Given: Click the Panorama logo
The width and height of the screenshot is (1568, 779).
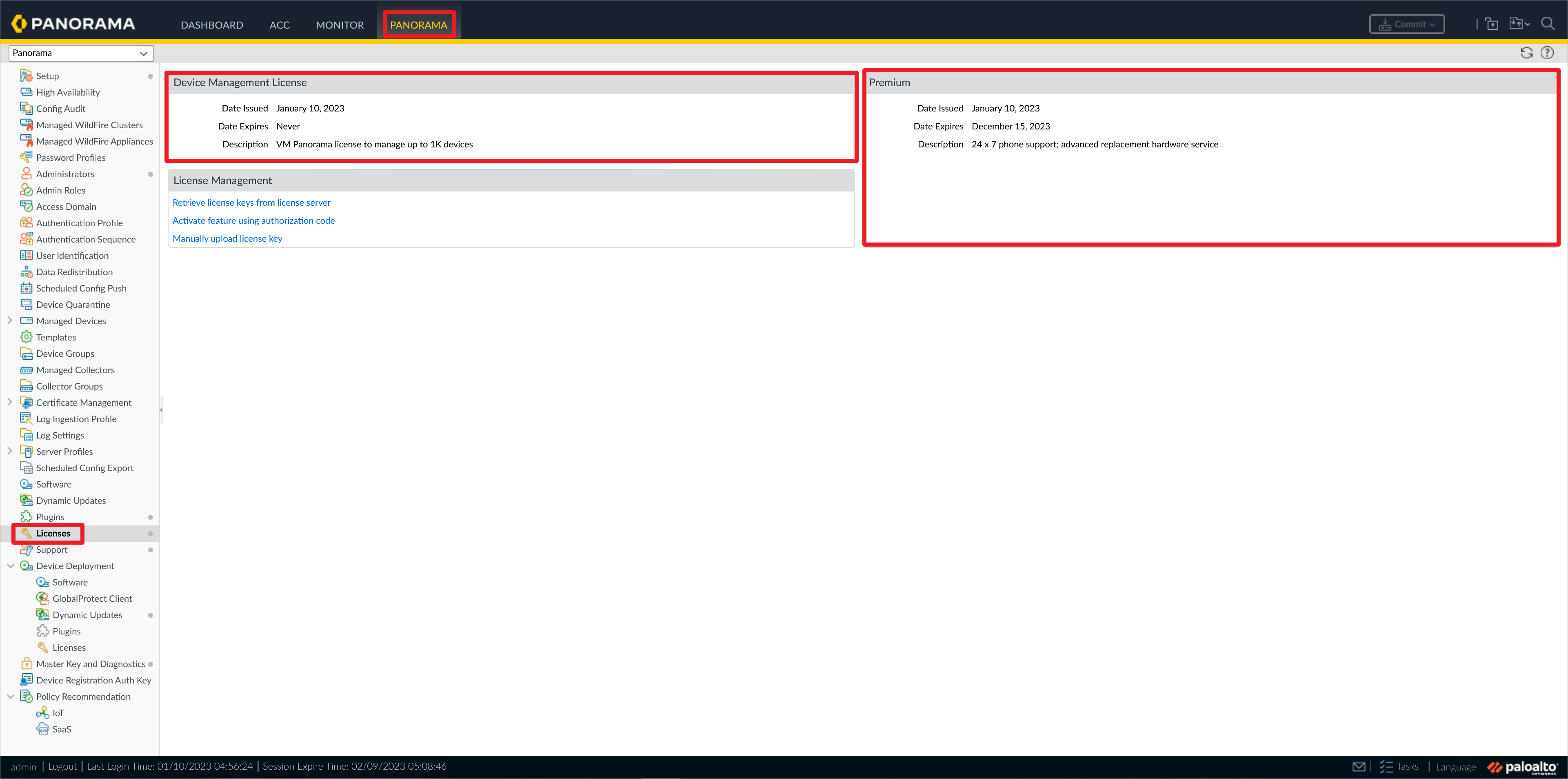Looking at the screenshot, I should [73, 24].
